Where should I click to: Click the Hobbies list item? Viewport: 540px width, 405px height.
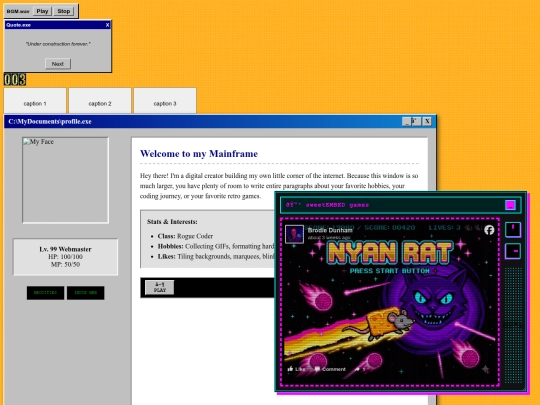pos(216,246)
